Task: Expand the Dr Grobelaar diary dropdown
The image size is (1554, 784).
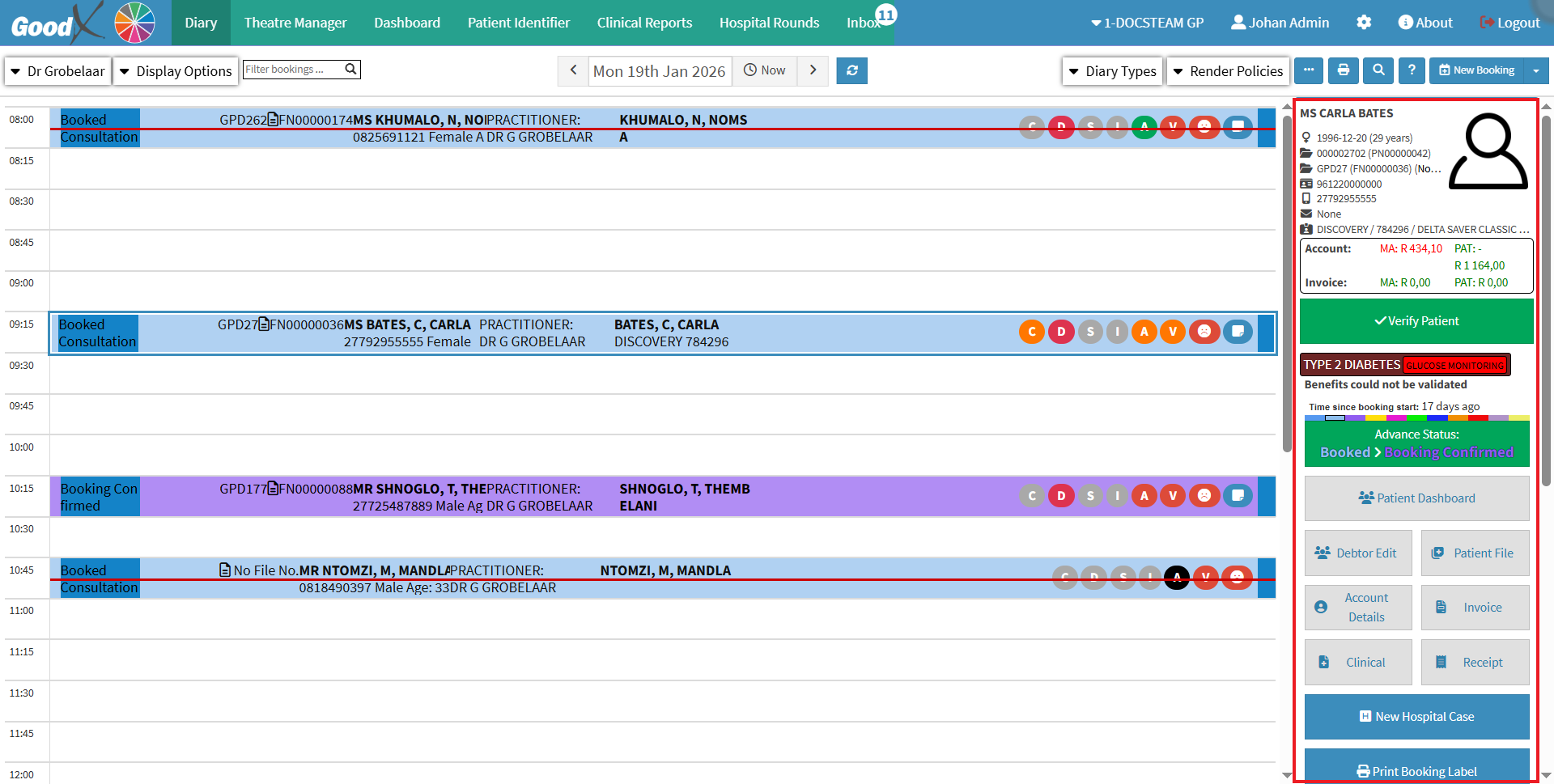Action: click(x=57, y=71)
